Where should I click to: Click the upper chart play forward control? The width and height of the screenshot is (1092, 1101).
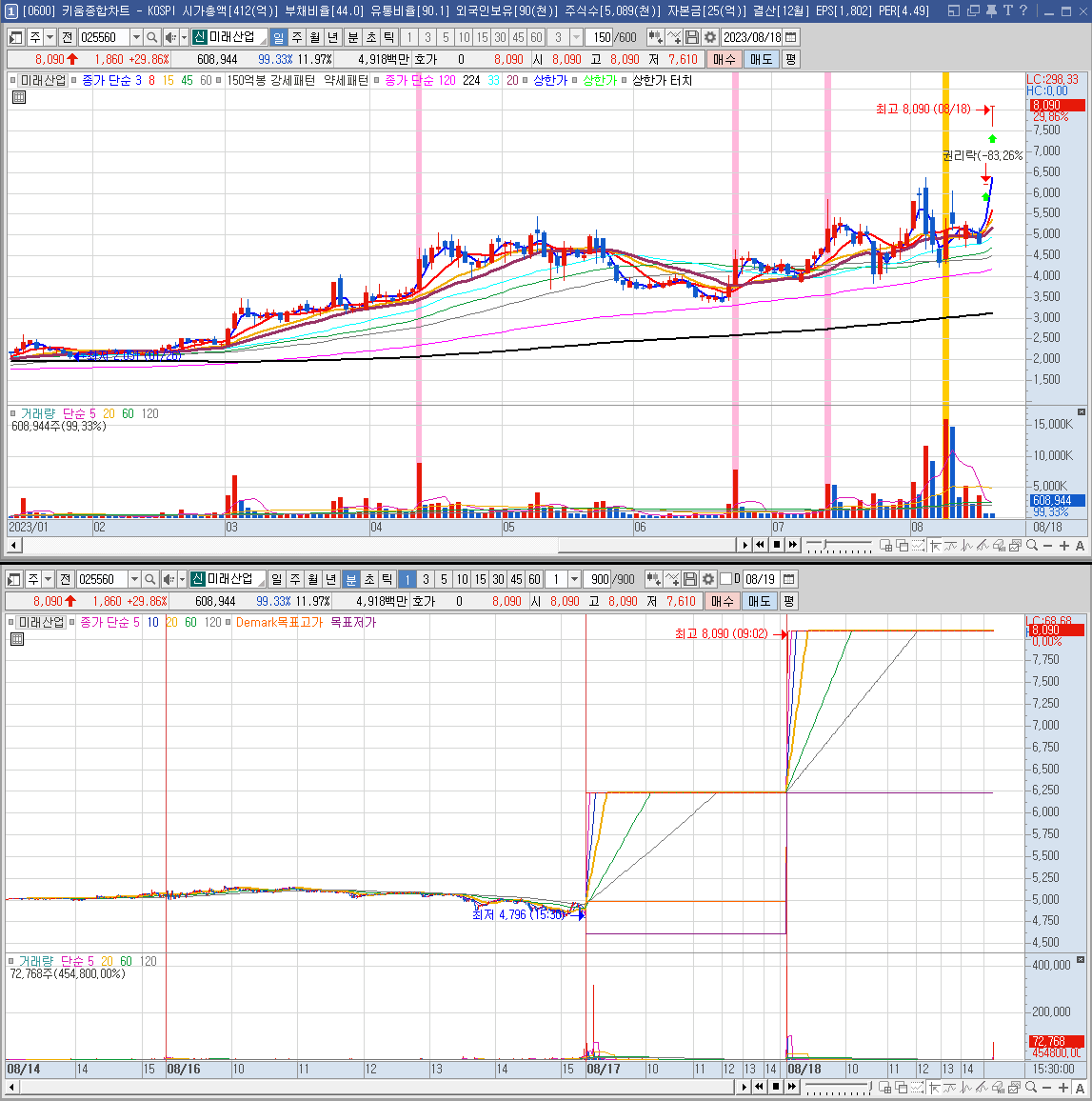[745, 545]
